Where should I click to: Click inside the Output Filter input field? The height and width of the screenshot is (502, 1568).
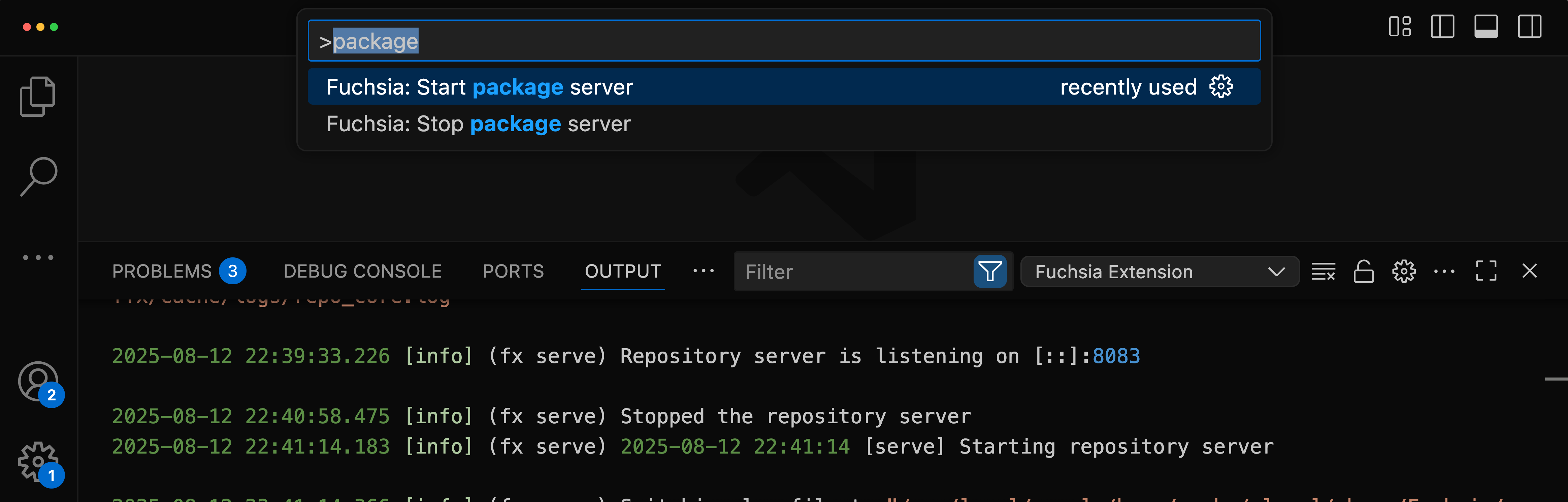pyautogui.click(x=840, y=272)
